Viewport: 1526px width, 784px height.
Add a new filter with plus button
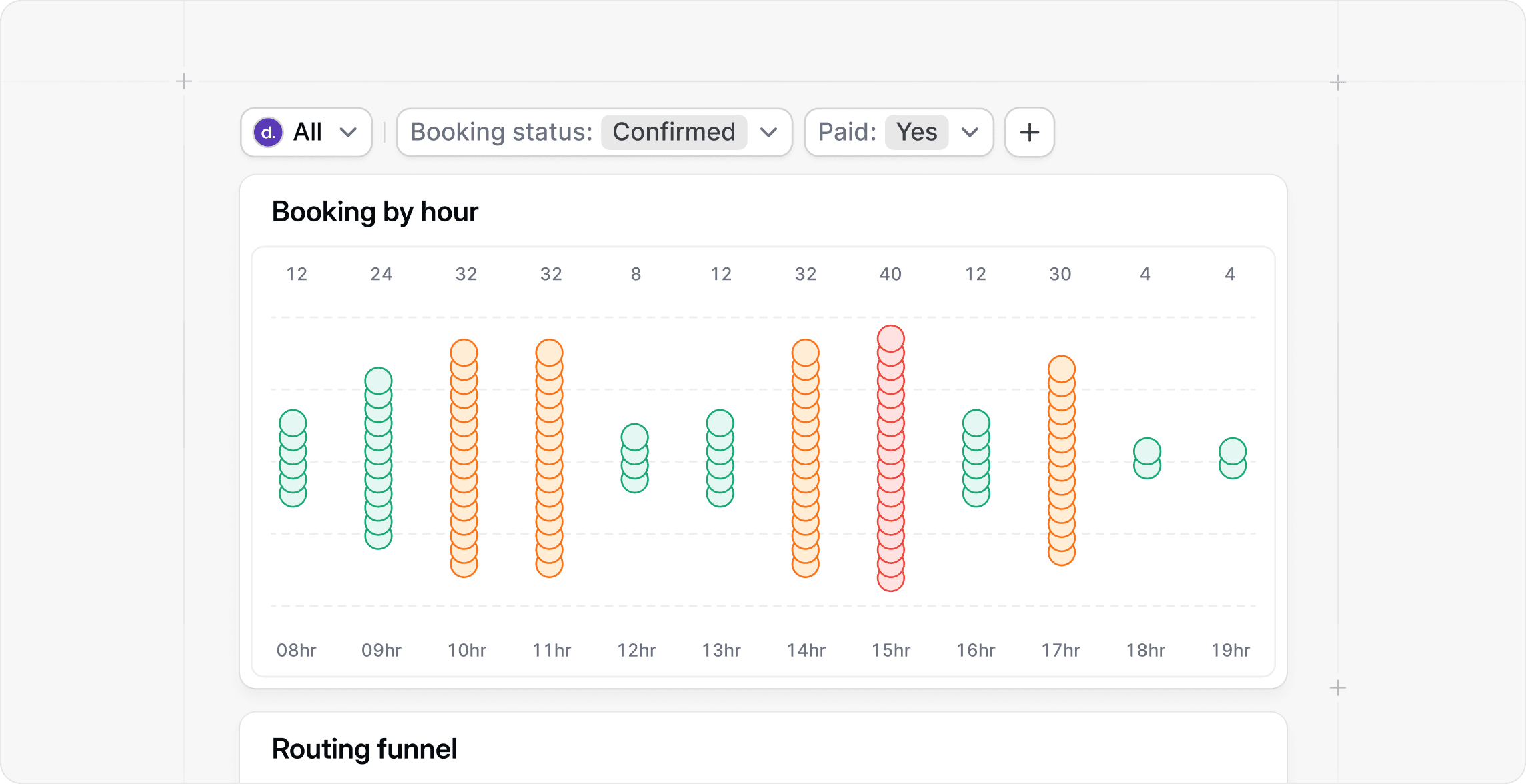[x=1030, y=132]
